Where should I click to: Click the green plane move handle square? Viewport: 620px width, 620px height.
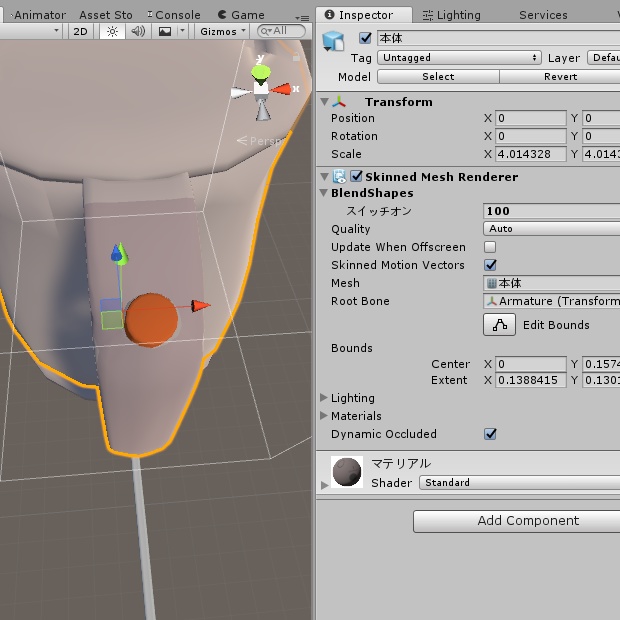[112, 320]
